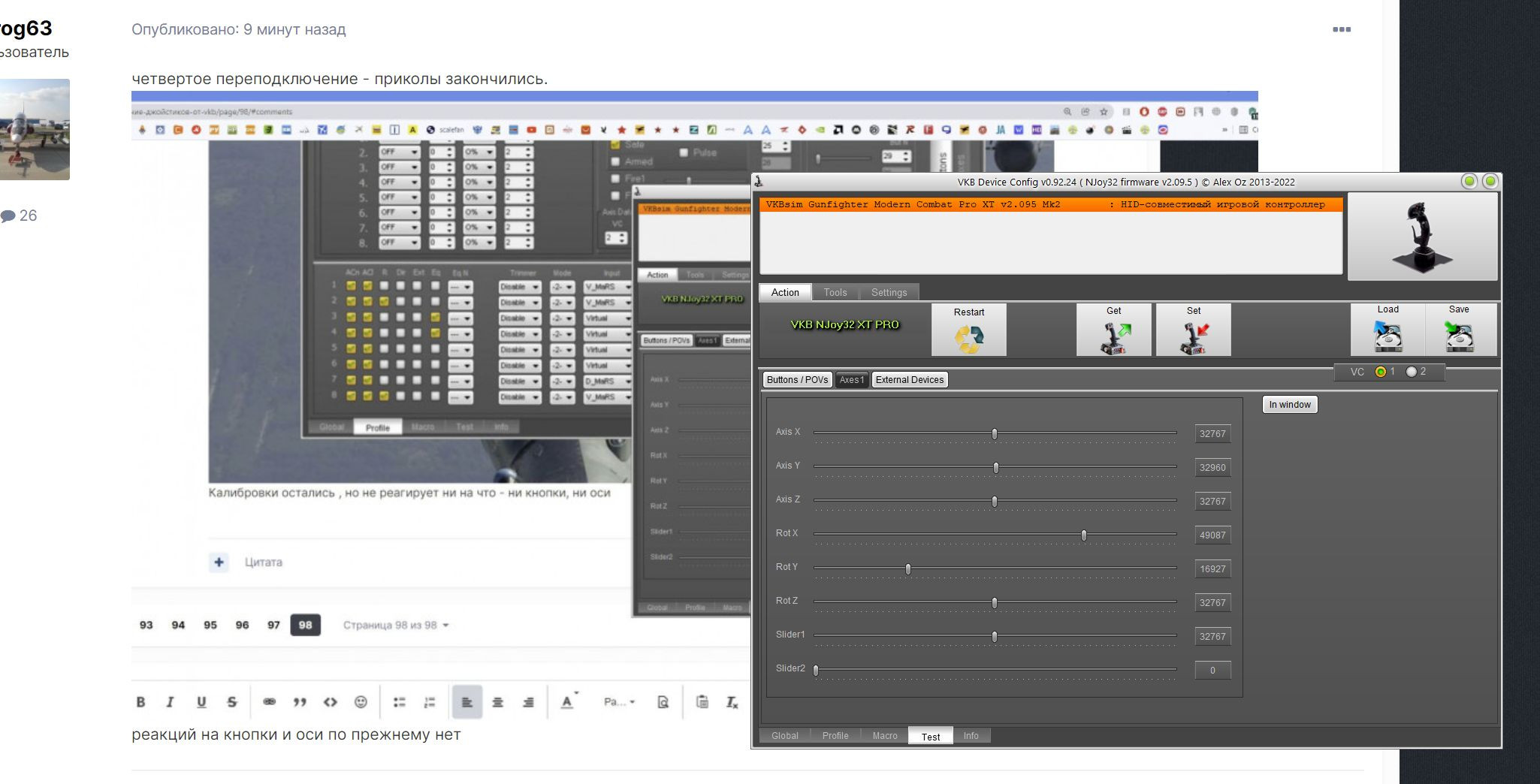Open the Profile bottom tab
Viewport: 1540px width, 784px height.
pyautogui.click(x=835, y=735)
